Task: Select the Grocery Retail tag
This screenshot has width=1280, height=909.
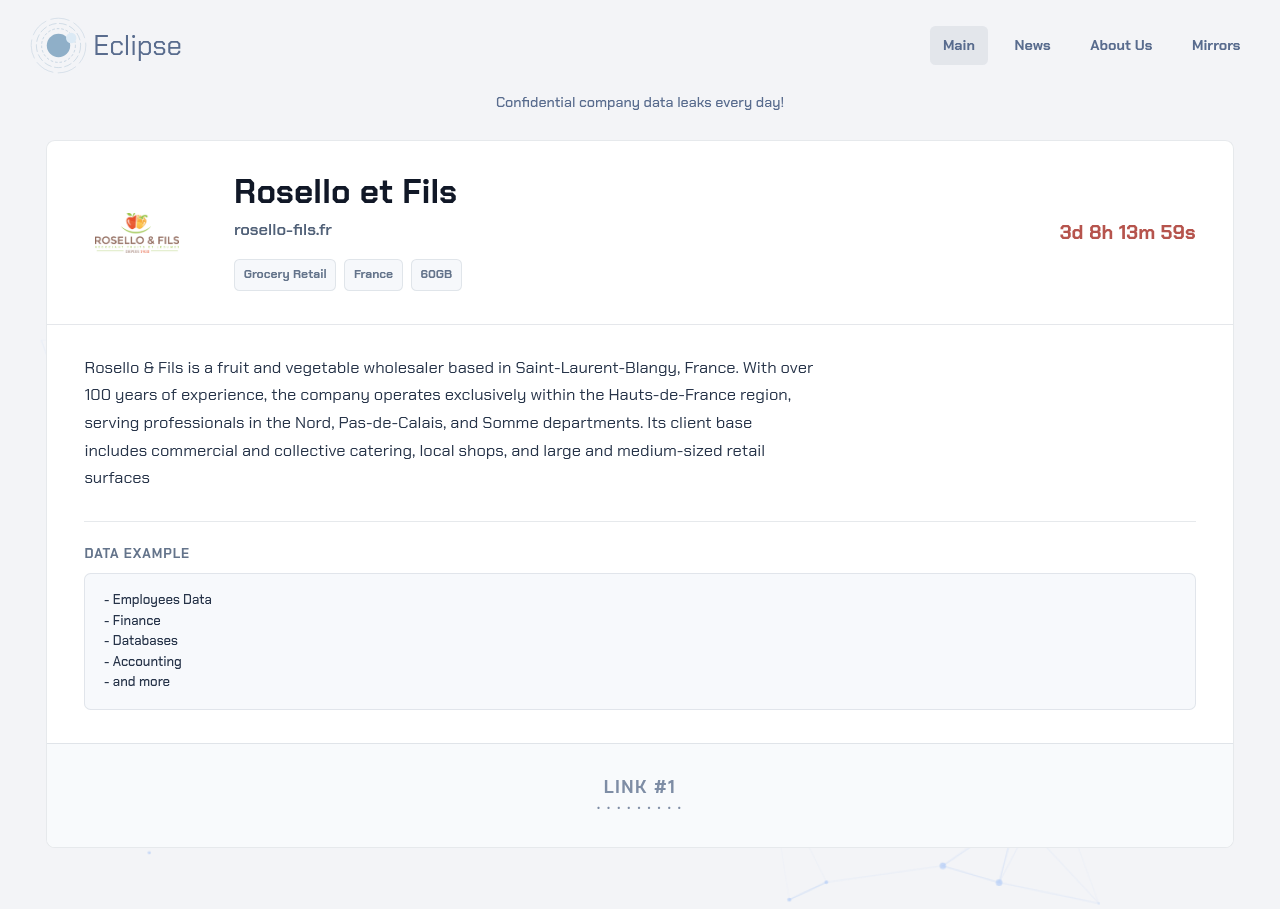Action: coord(285,275)
